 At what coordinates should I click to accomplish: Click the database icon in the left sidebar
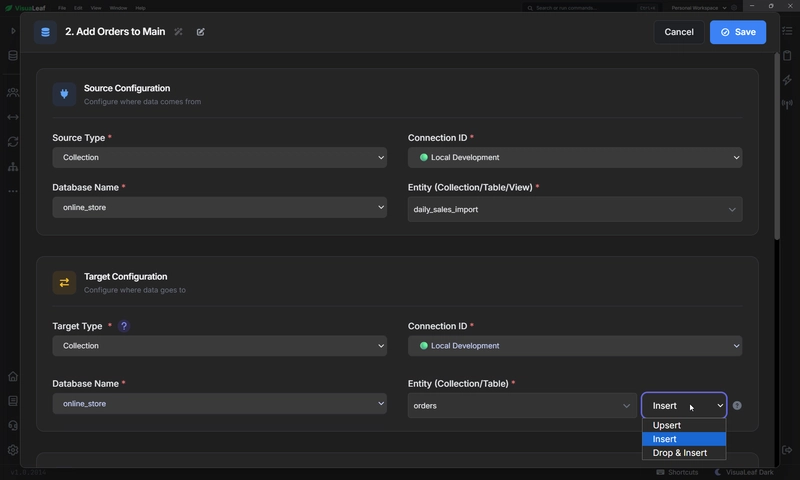click(x=13, y=56)
